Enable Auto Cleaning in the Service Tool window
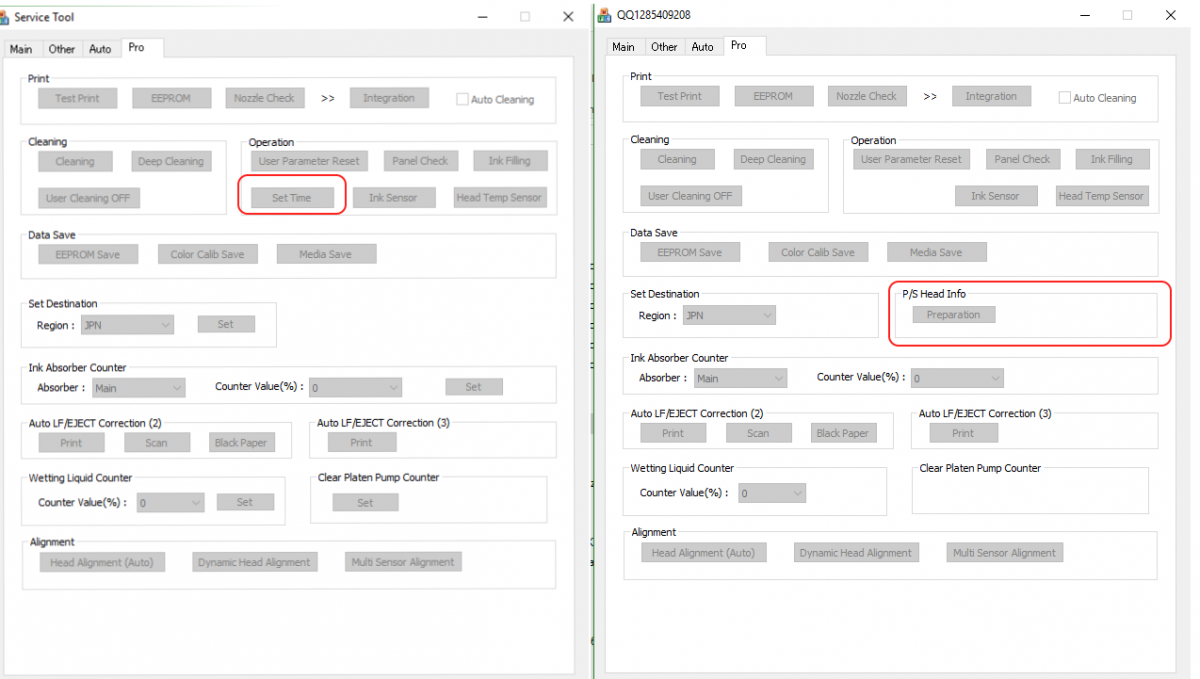This screenshot has height=679, width=1200. [462, 99]
